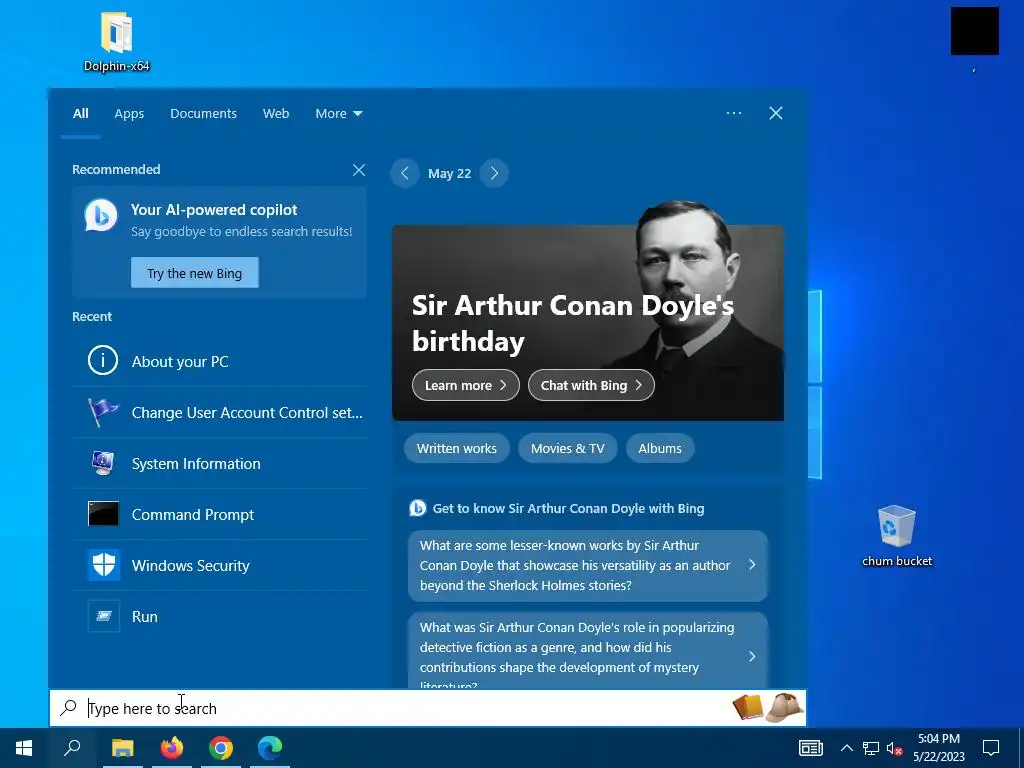Open the clock showing 5:04 PM 5/22/2023
Image resolution: width=1024 pixels, height=768 pixels.
938,748
